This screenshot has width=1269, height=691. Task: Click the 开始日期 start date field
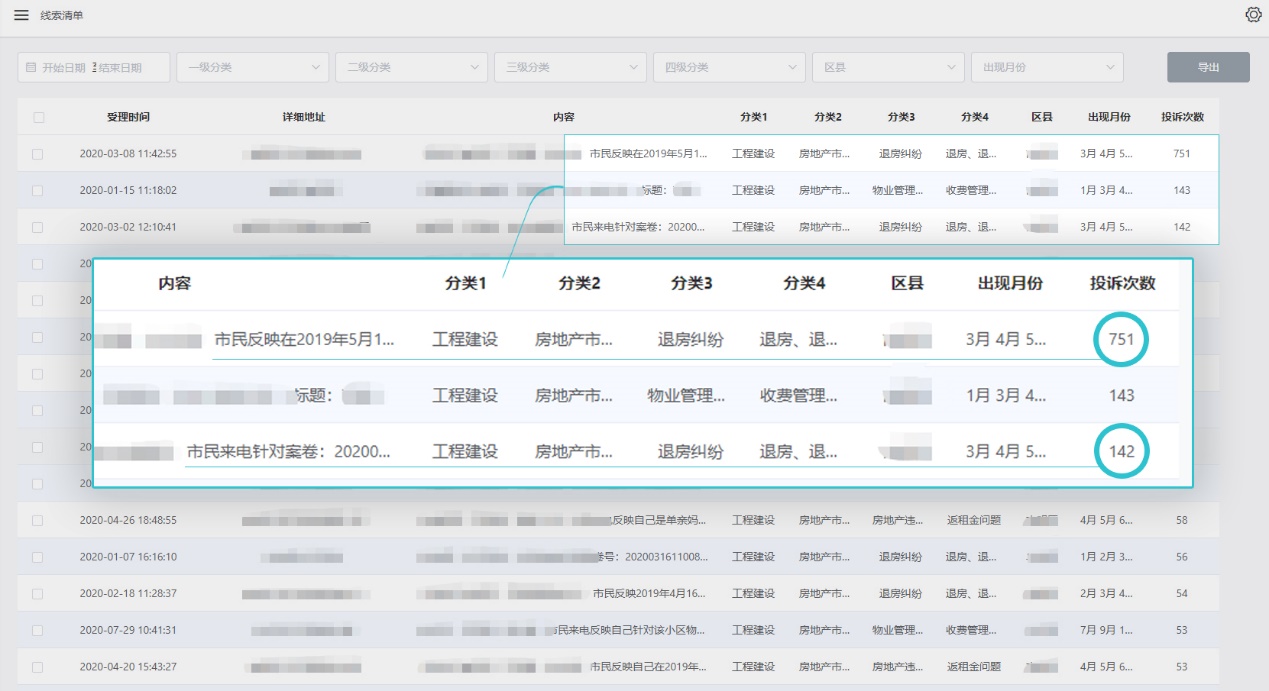(x=64, y=67)
